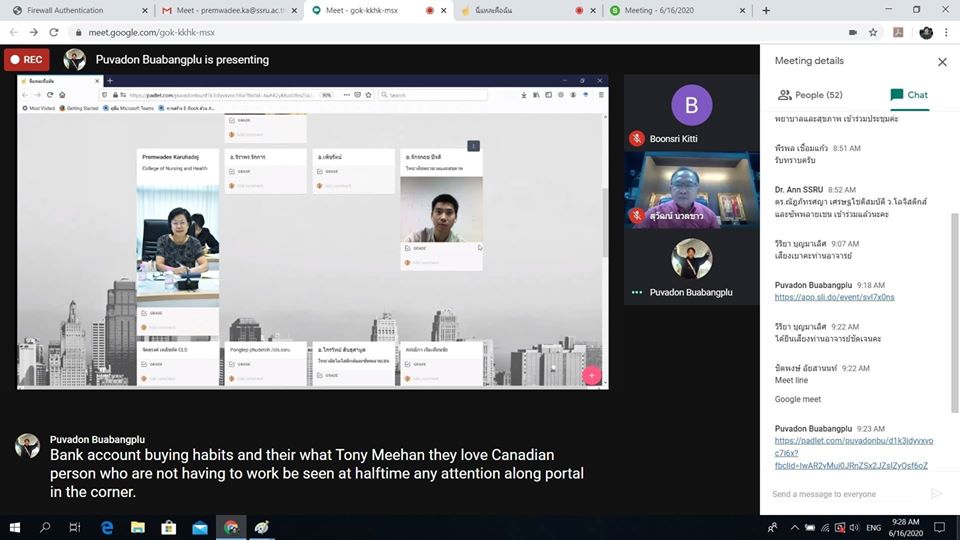960x540 pixels.
Task: Close the Meeting details panel
Action: (x=941, y=62)
